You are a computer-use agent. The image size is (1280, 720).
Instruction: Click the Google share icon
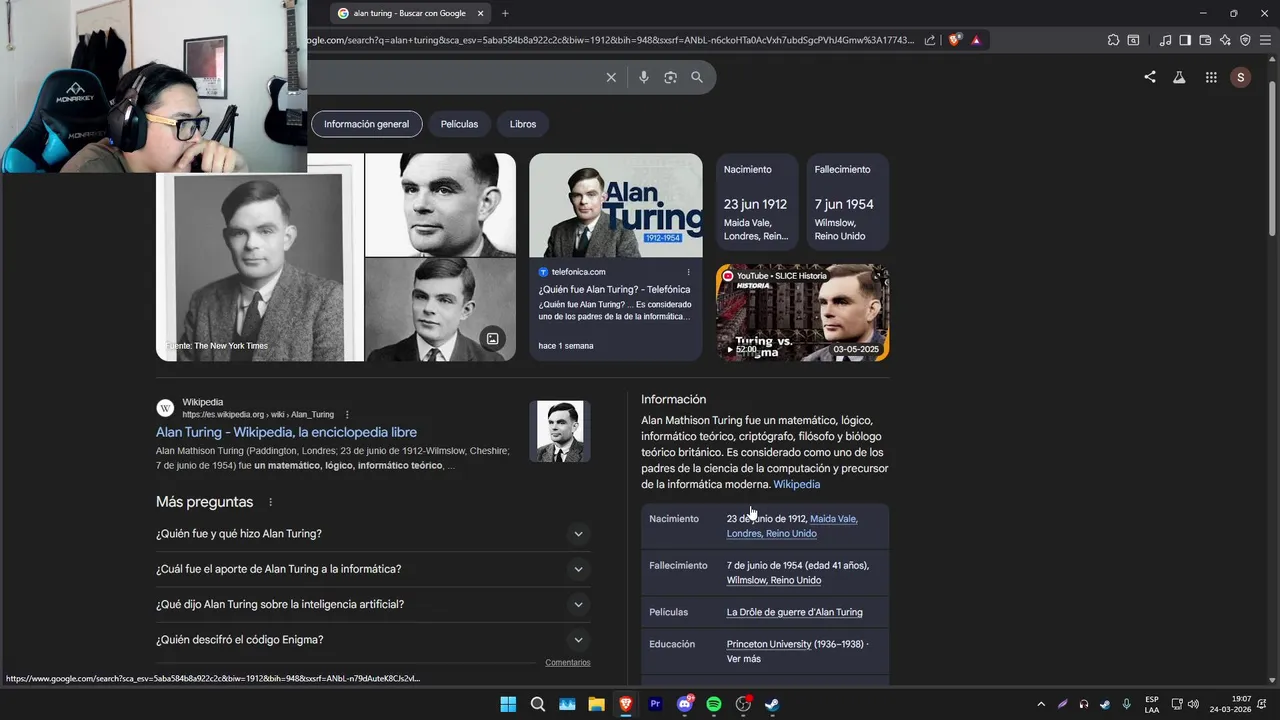click(x=1150, y=77)
